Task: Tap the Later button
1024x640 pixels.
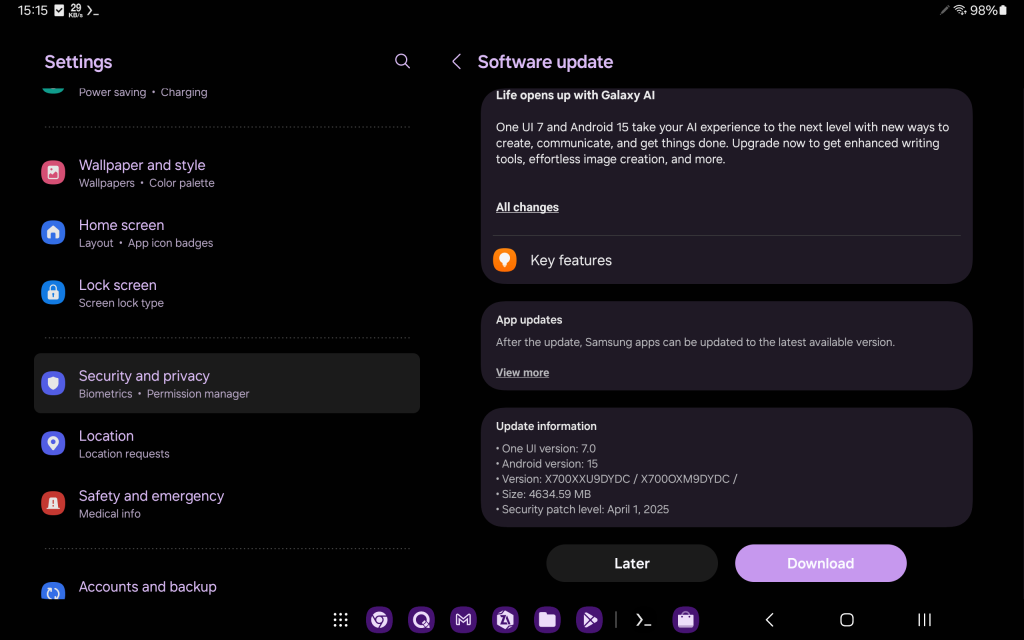Action: tap(632, 563)
